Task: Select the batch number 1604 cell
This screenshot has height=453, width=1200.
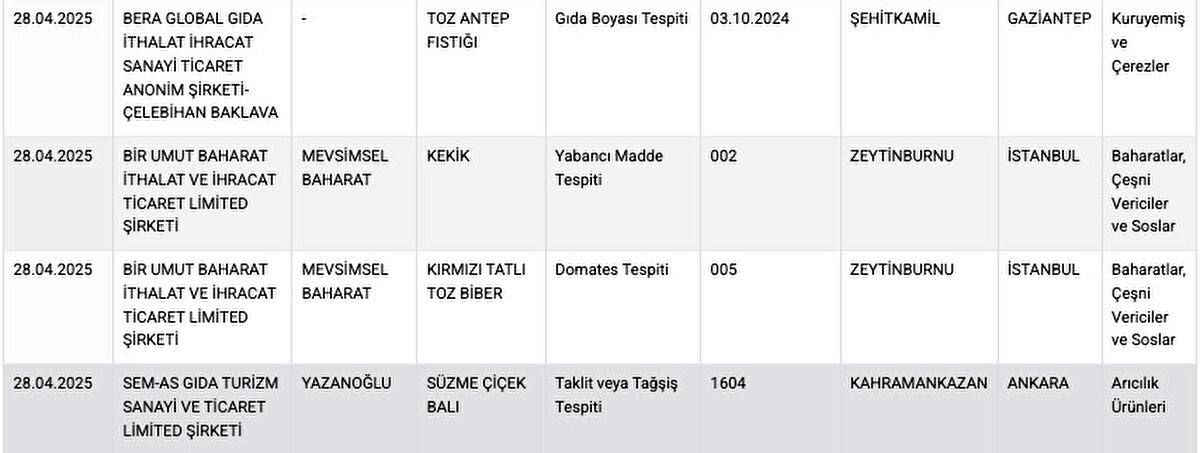Action: (x=728, y=383)
